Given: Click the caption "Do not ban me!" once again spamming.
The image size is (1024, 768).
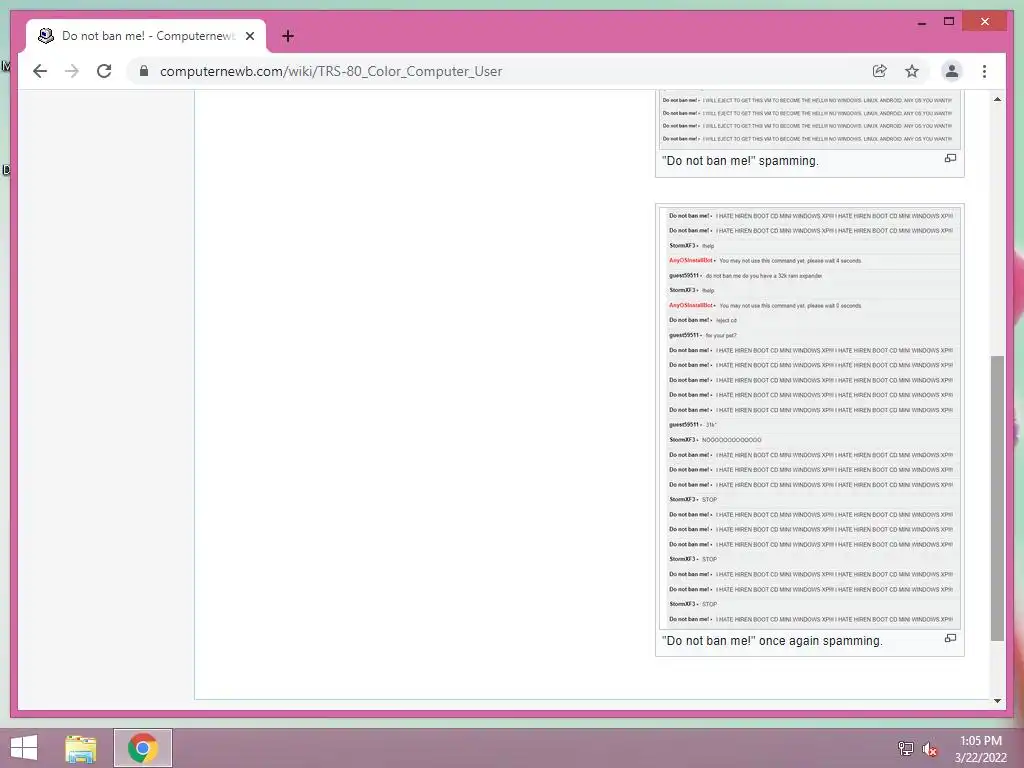Looking at the screenshot, I should pos(772,641).
